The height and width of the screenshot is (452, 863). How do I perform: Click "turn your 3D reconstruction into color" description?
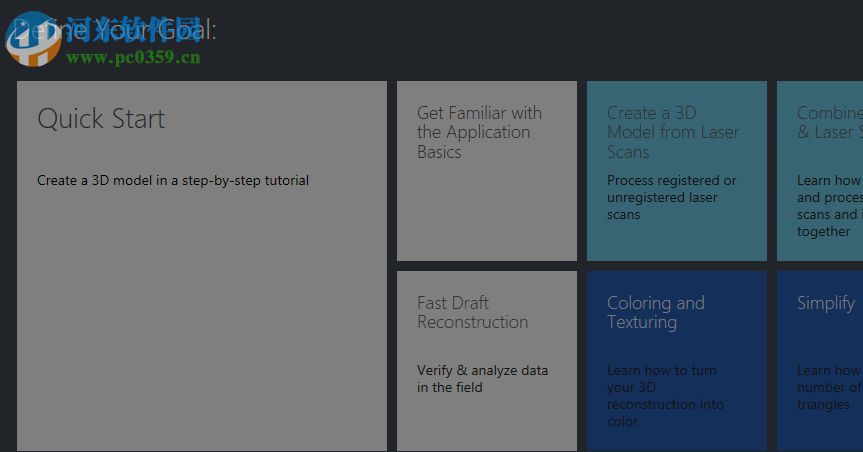662,396
